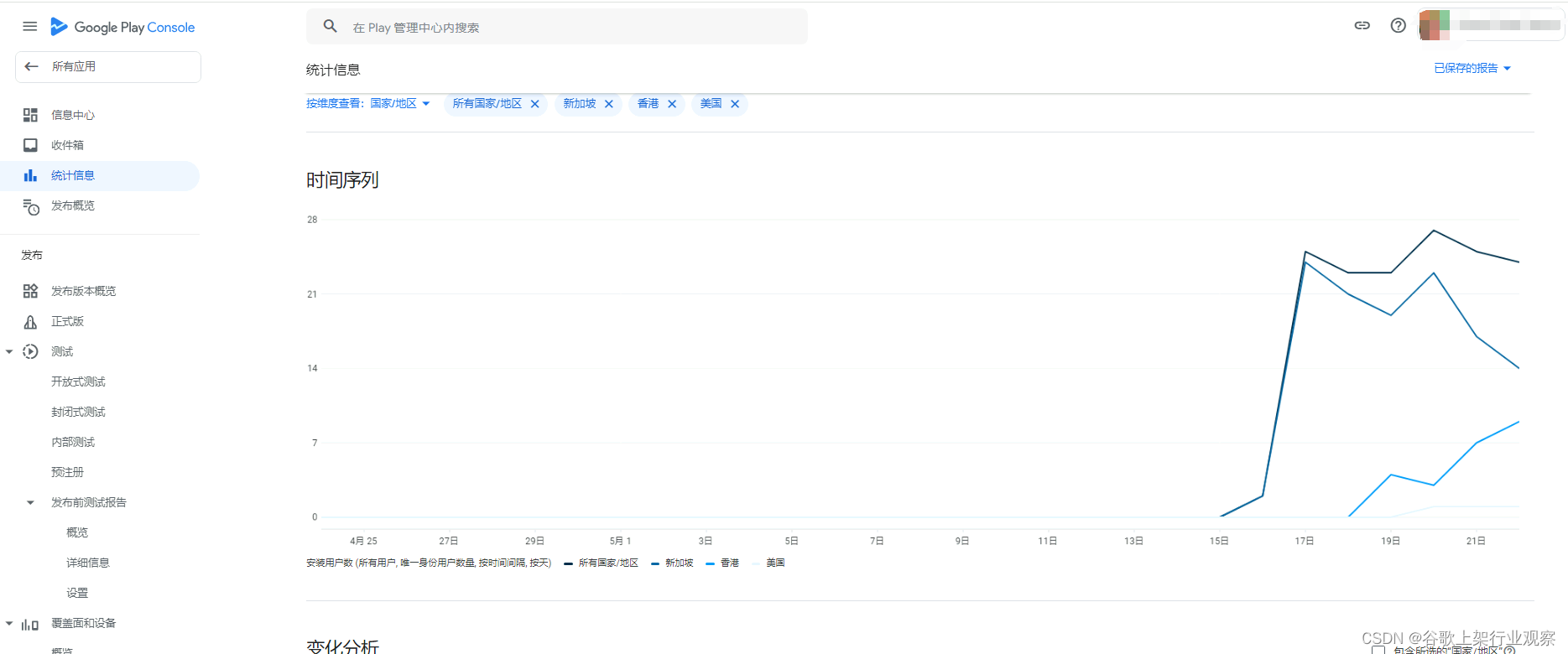
Task: Click the 收件箱 inbox icon
Action: tap(30, 145)
